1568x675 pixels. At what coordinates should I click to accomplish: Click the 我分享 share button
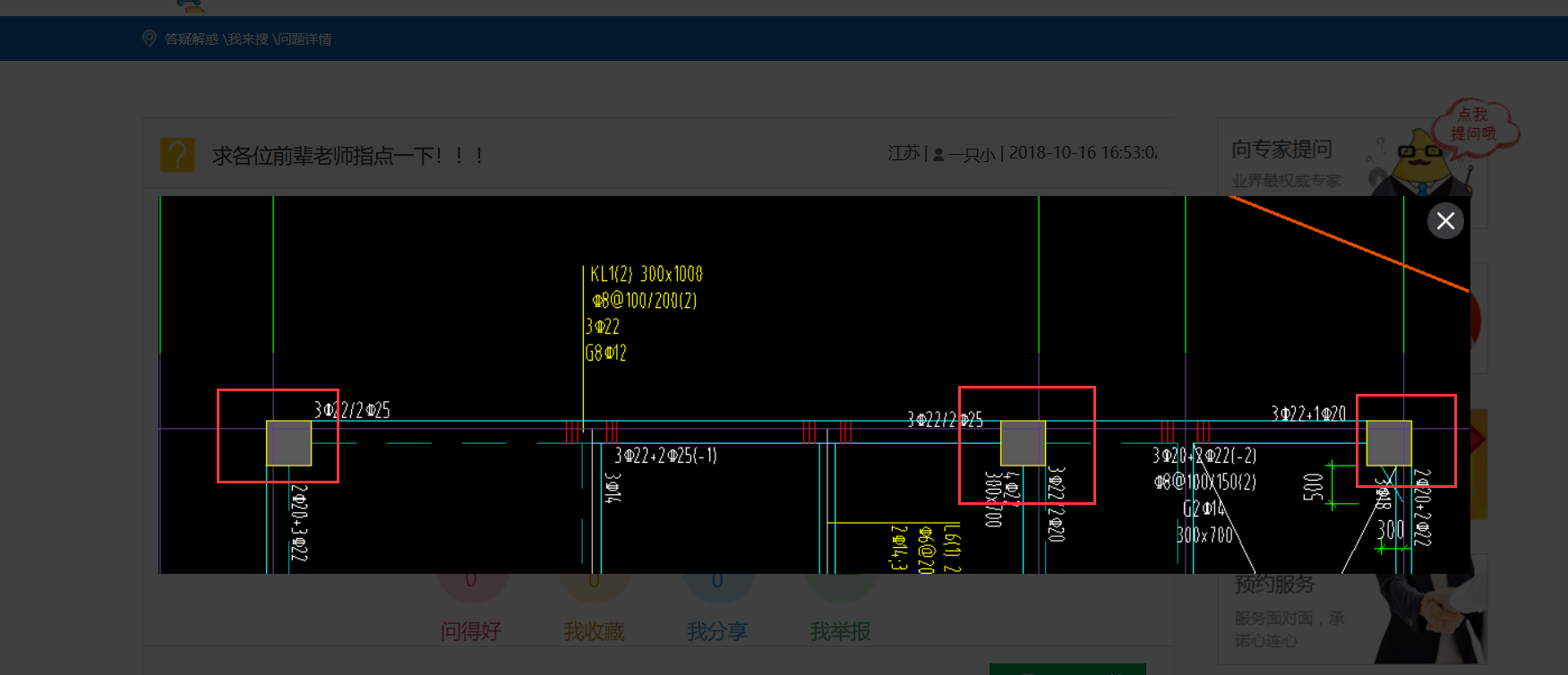click(717, 631)
